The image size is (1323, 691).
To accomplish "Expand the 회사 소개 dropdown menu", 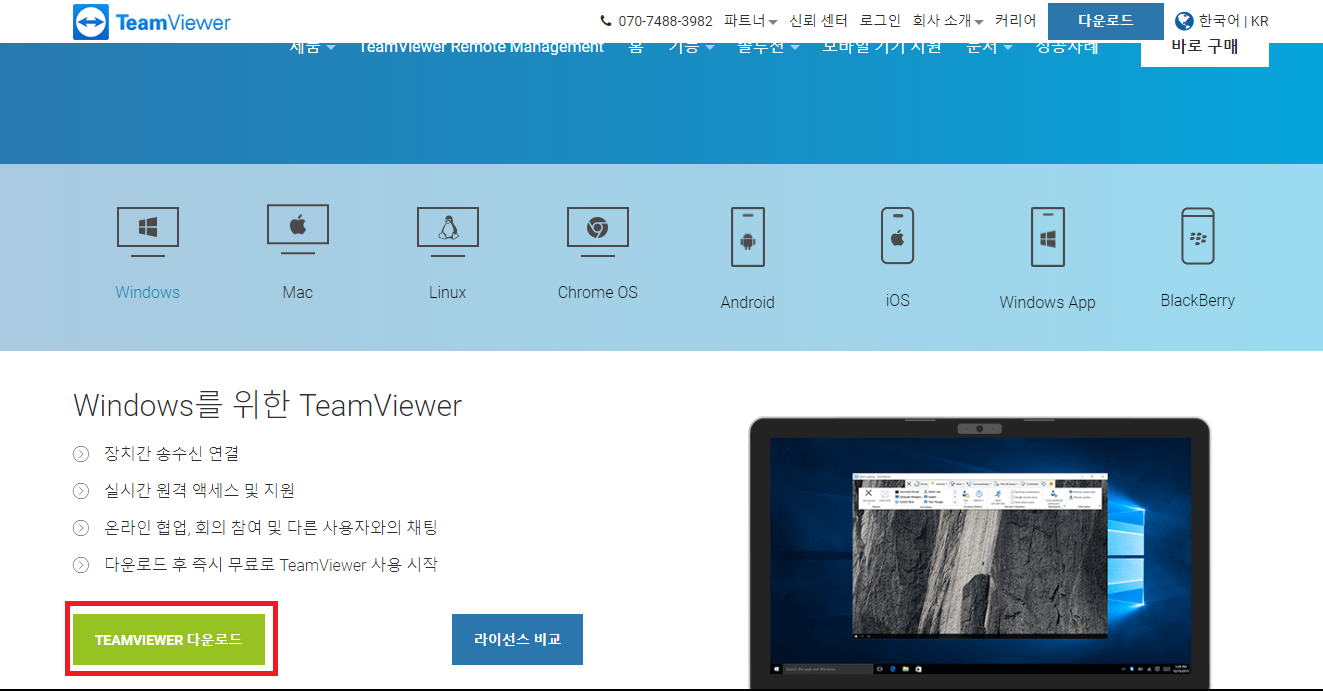I will pyautogui.click(x=948, y=21).
